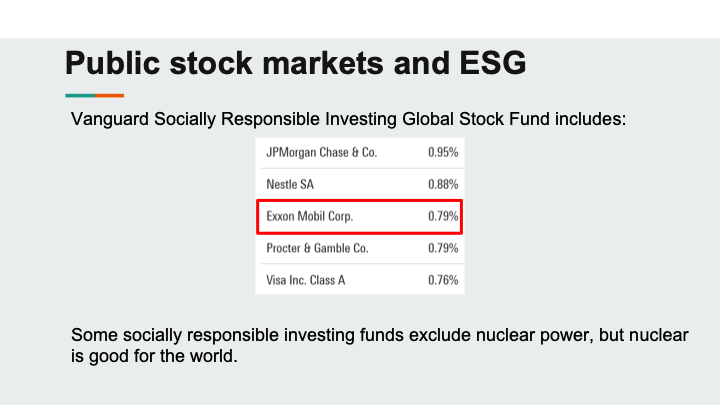The image size is (720, 405).
Task: Select the teal segment of the title underline
Action: click(80, 96)
